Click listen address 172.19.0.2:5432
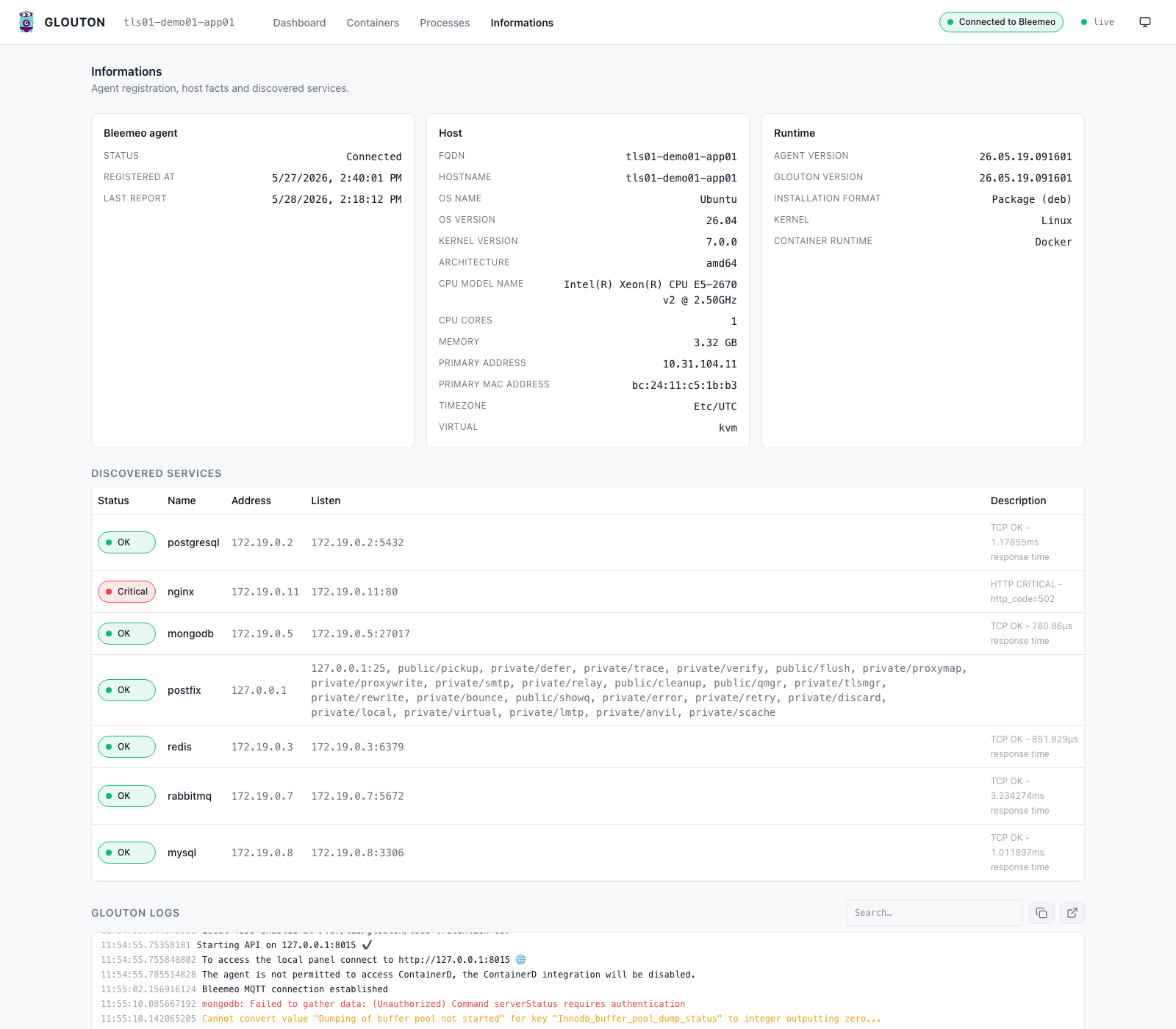Image resolution: width=1176 pixels, height=1029 pixels. tap(357, 542)
